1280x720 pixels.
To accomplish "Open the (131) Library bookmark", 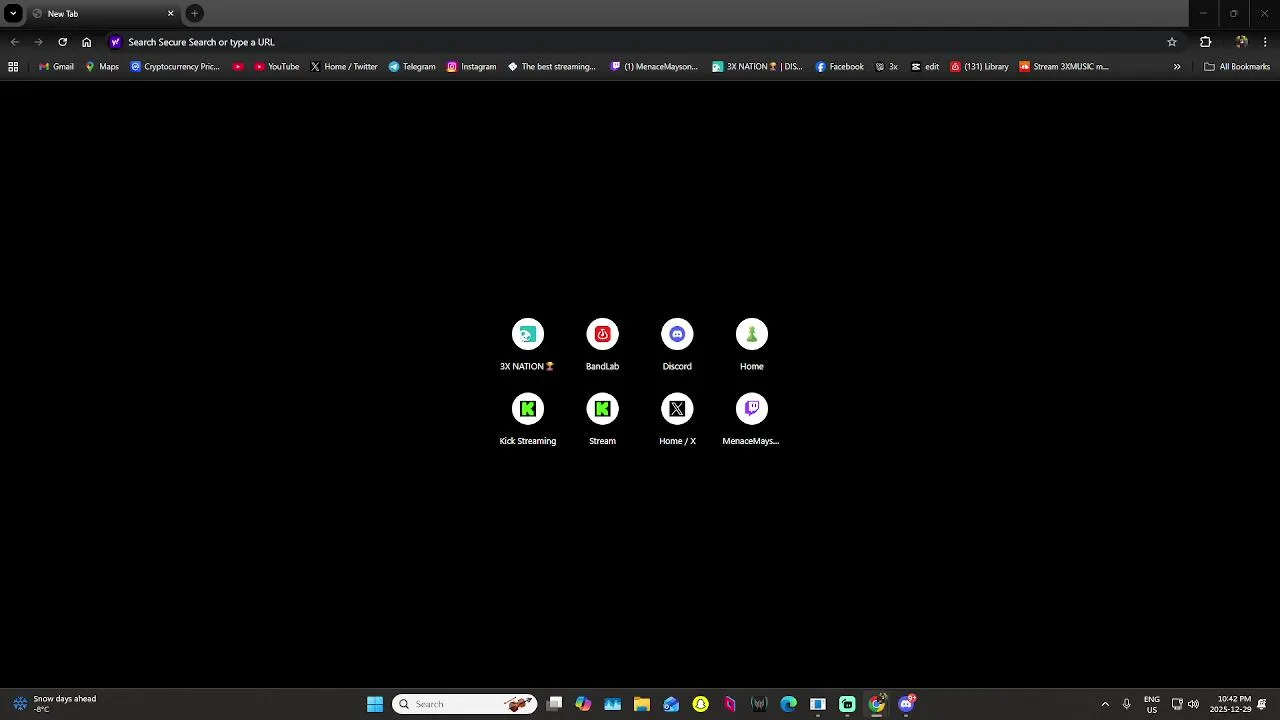I will 979,67.
